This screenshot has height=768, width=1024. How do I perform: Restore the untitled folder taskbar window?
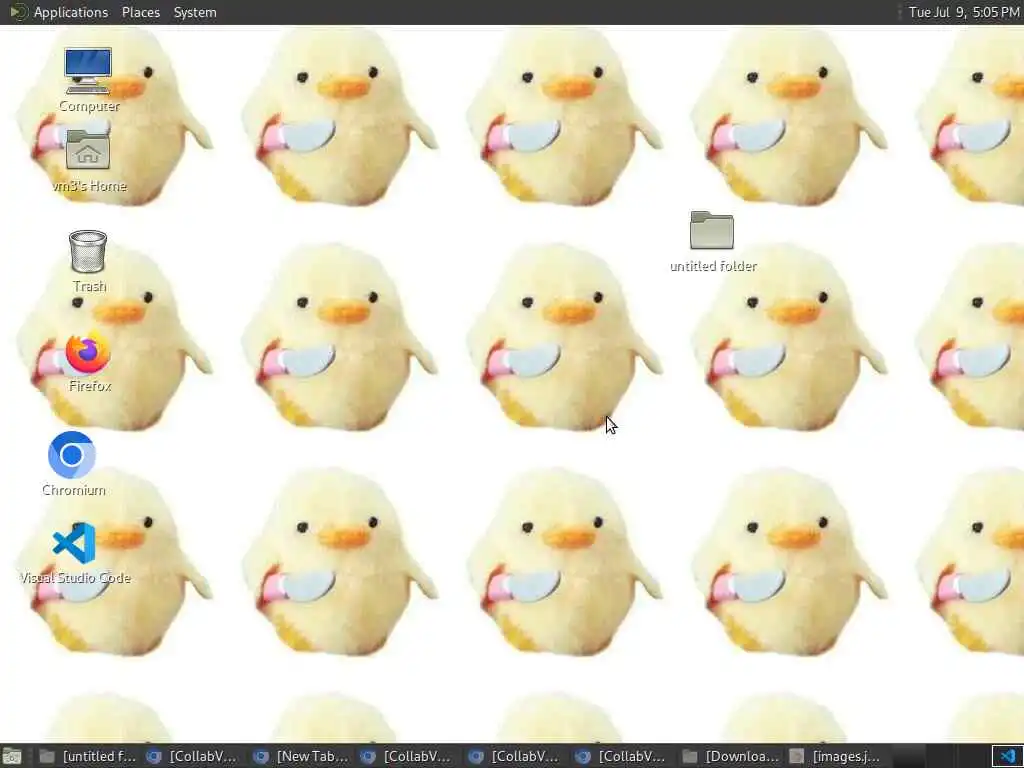coord(88,756)
